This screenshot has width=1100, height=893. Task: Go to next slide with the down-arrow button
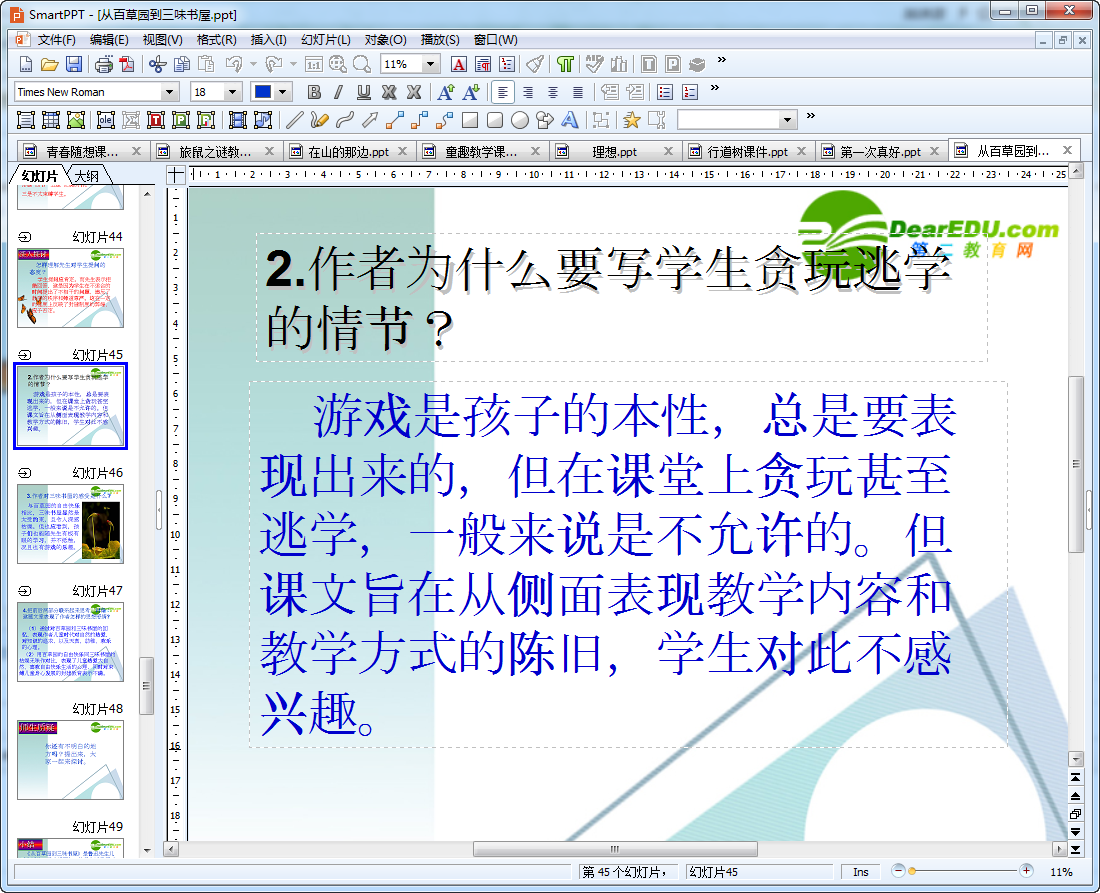1075,832
